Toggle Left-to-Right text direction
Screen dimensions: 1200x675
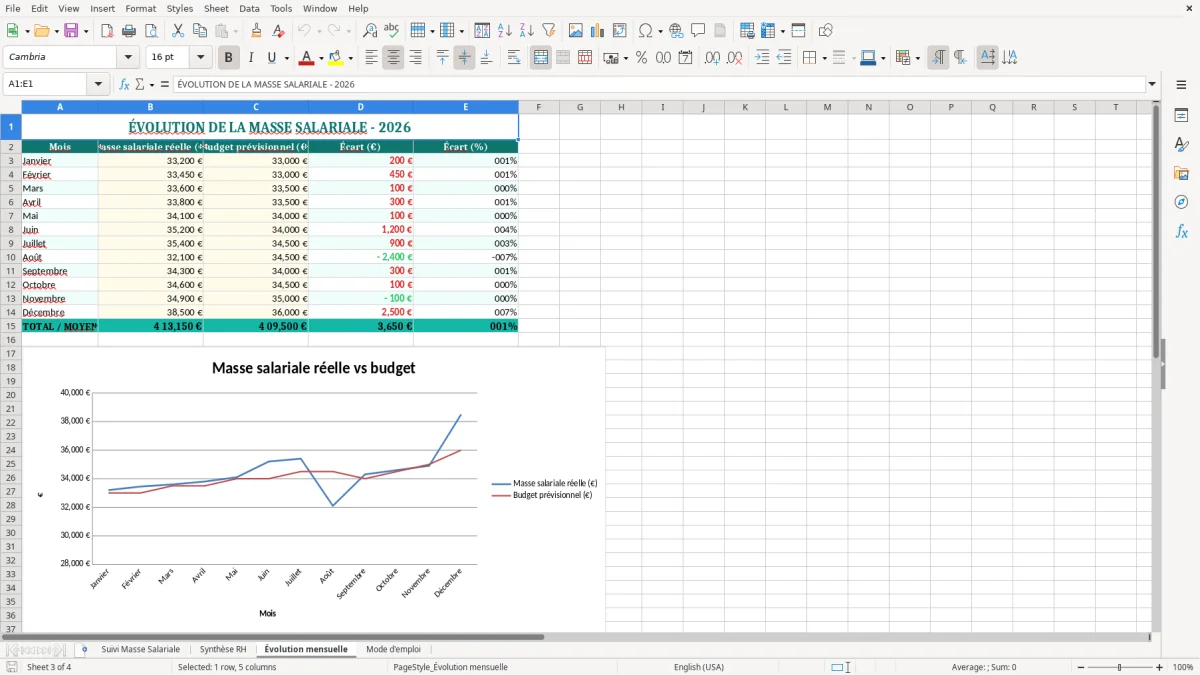coord(938,58)
